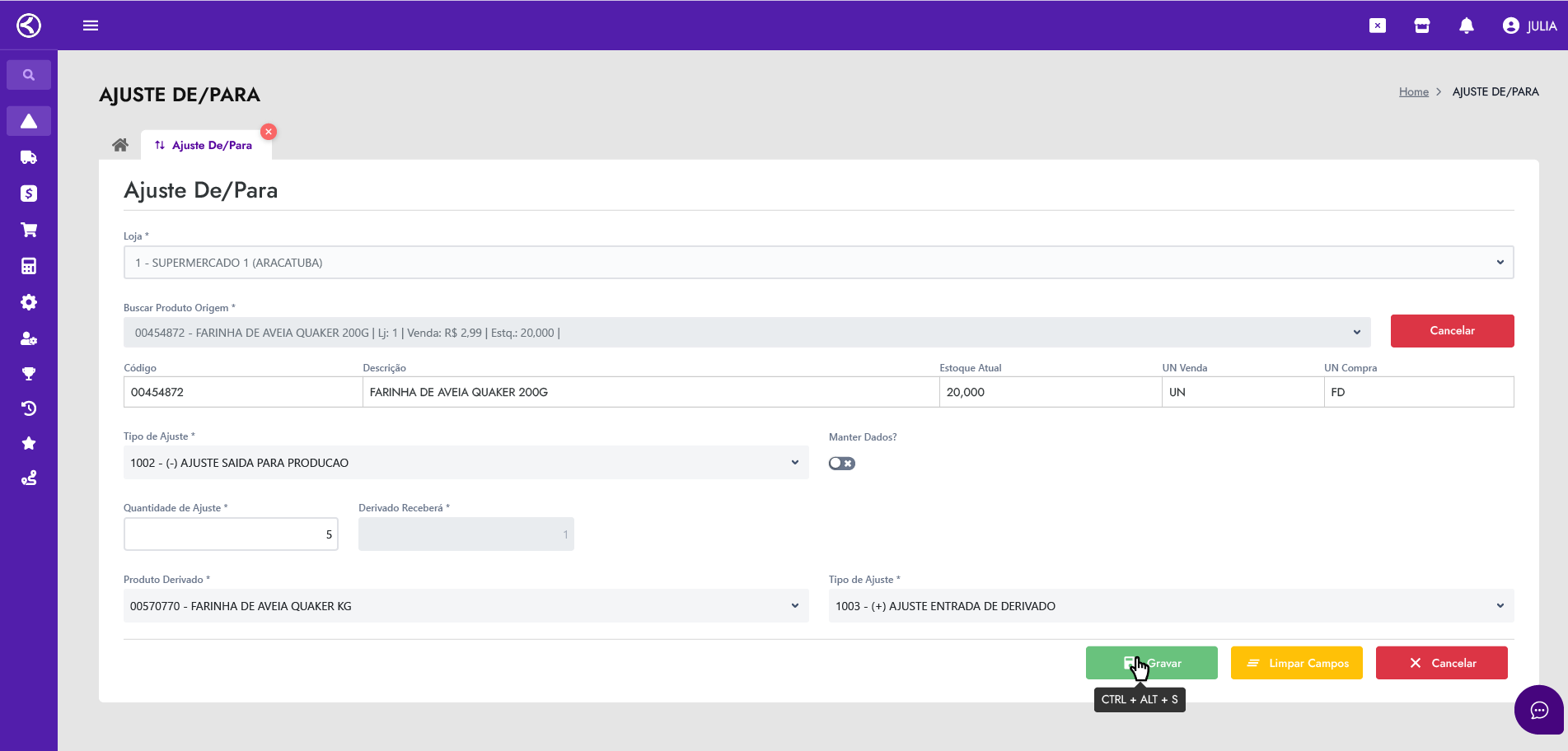The width and height of the screenshot is (1568, 751).
Task: Click the store icon in top bar
Action: click(x=1421, y=26)
